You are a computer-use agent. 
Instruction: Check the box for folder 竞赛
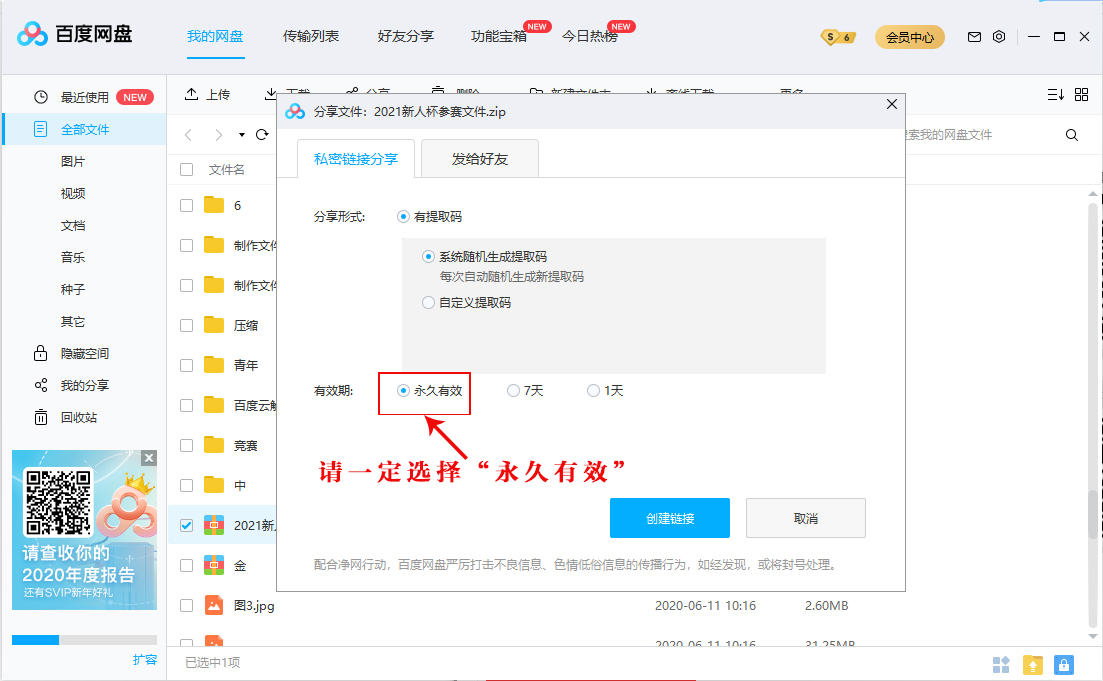click(x=186, y=445)
